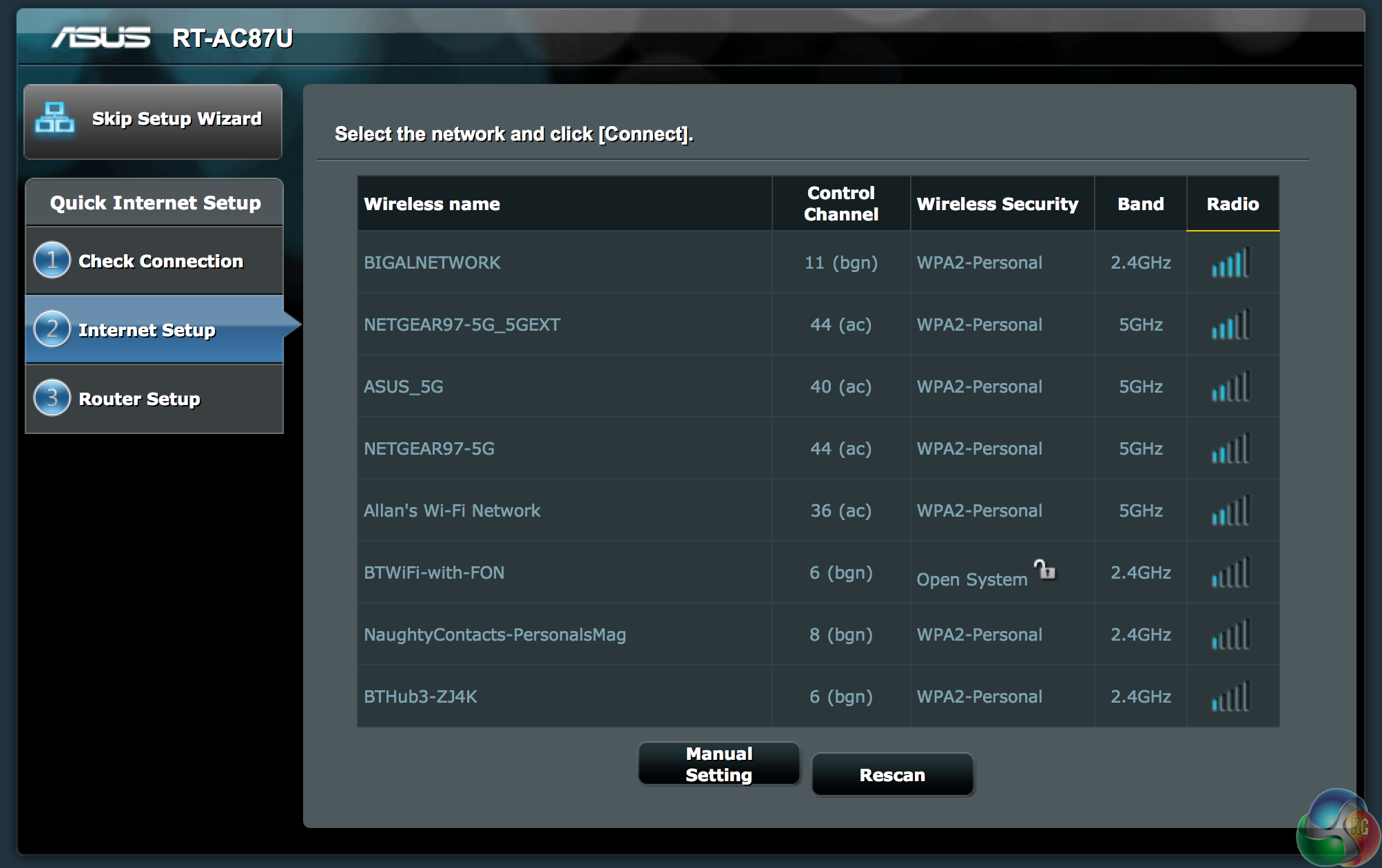Select the Allan's Wi-Fi Network entry
Image resolution: width=1382 pixels, height=868 pixels.
click(x=452, y=510)
